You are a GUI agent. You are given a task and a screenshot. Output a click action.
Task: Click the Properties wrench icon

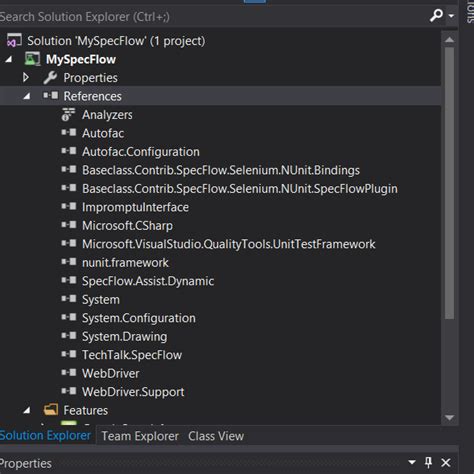point(50,78)
